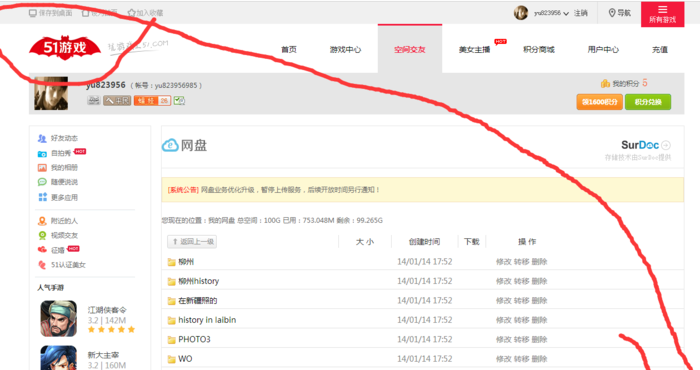
Task: Click the 视频交友 webcam icon
Action: [42, 235]
